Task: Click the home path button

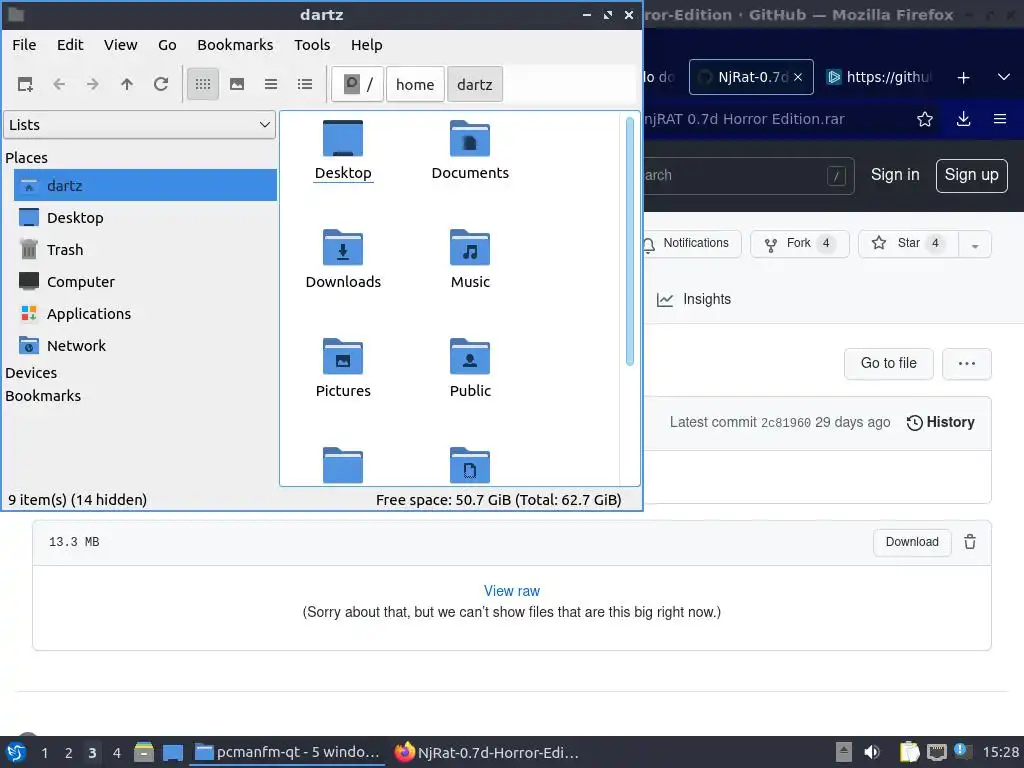Action: click(415, 84)
